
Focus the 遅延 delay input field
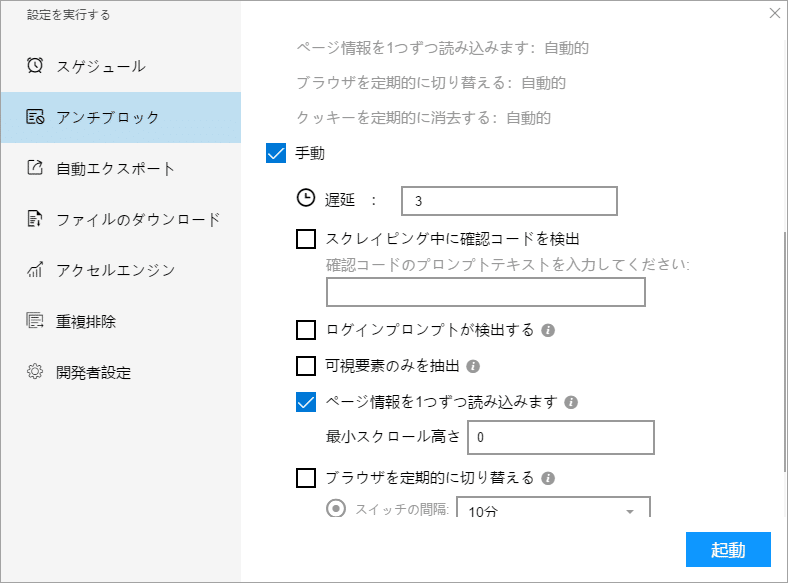pos(509,201)
